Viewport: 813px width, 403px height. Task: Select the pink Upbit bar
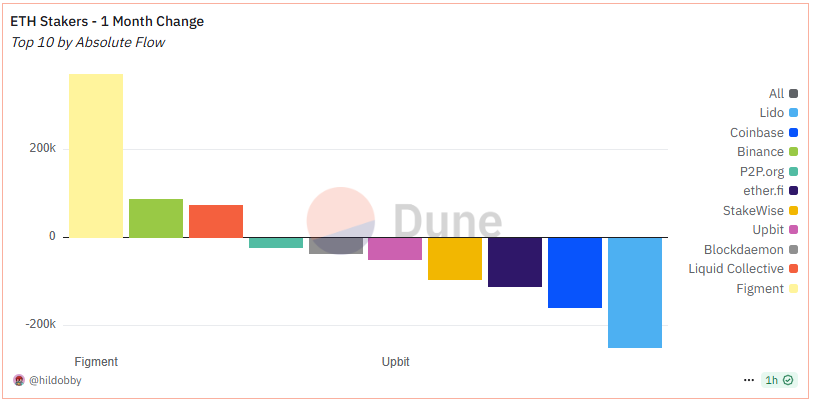(395, 248)
